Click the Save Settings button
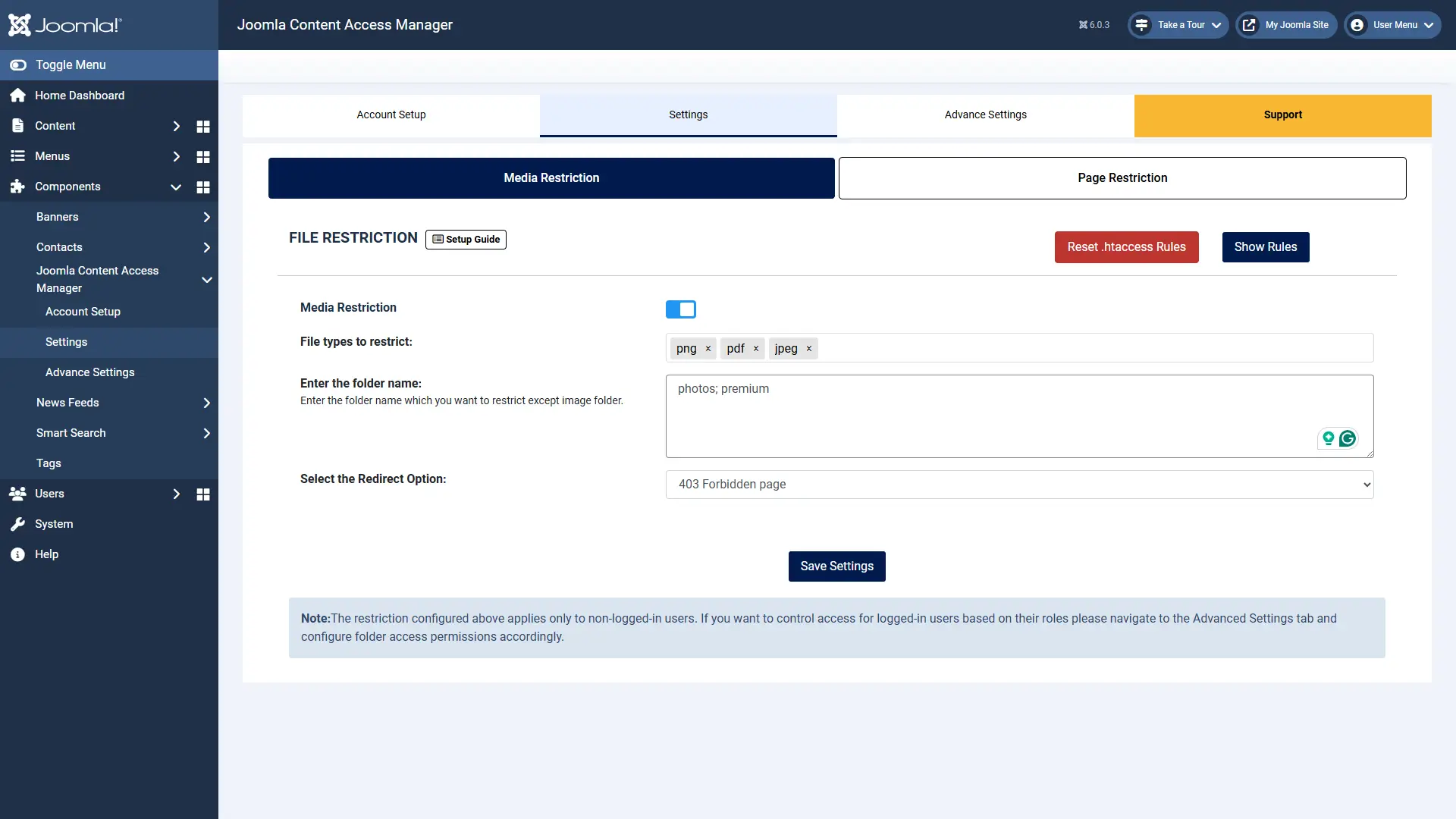The width and height of the screenshot is (1456, 819). 837,566
